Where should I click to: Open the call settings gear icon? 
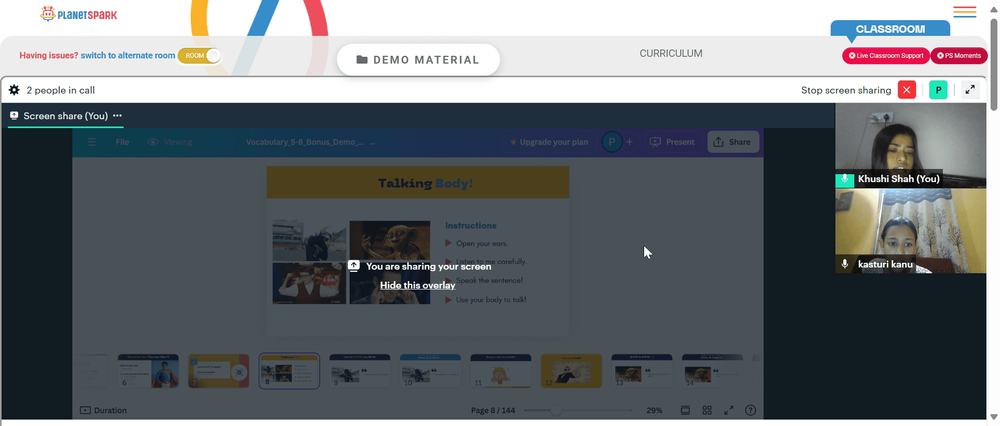14,90
